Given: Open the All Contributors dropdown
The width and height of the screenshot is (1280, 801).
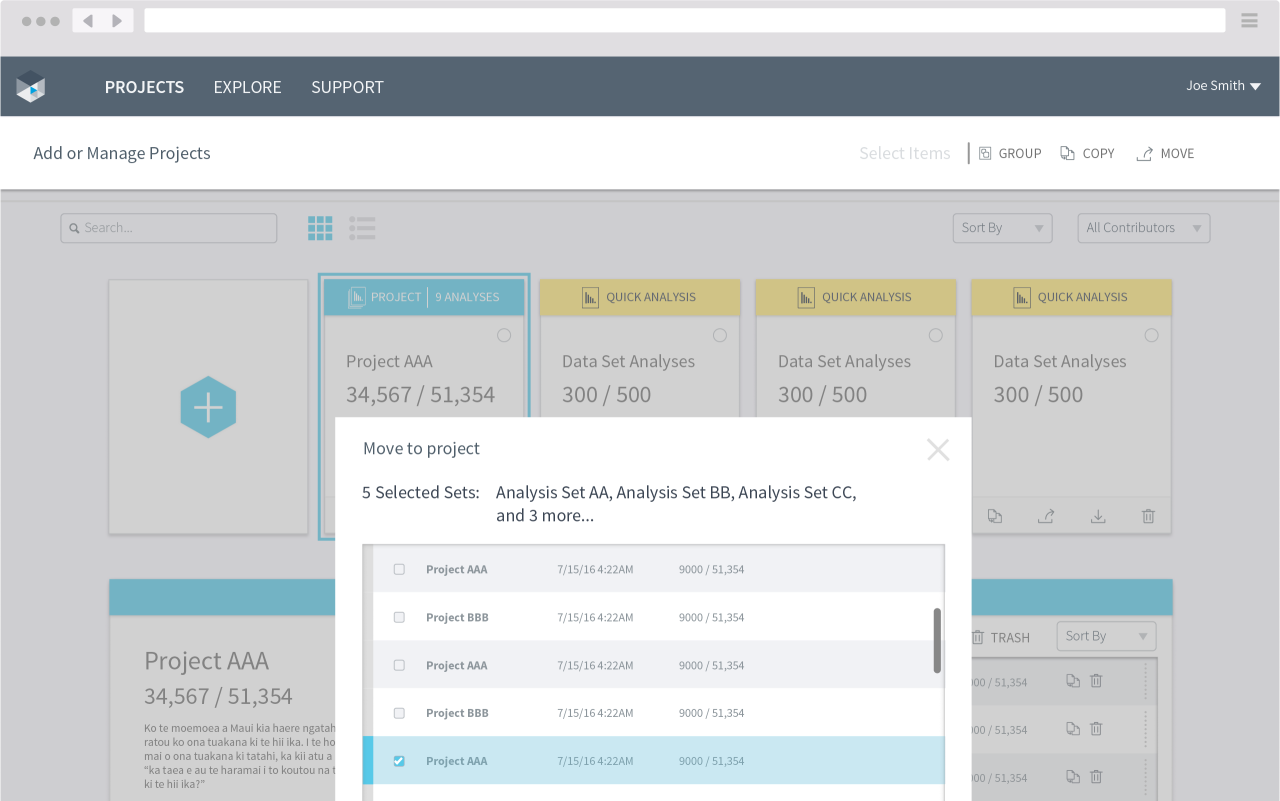Looking at the screenshot, I should [1143, 228].
